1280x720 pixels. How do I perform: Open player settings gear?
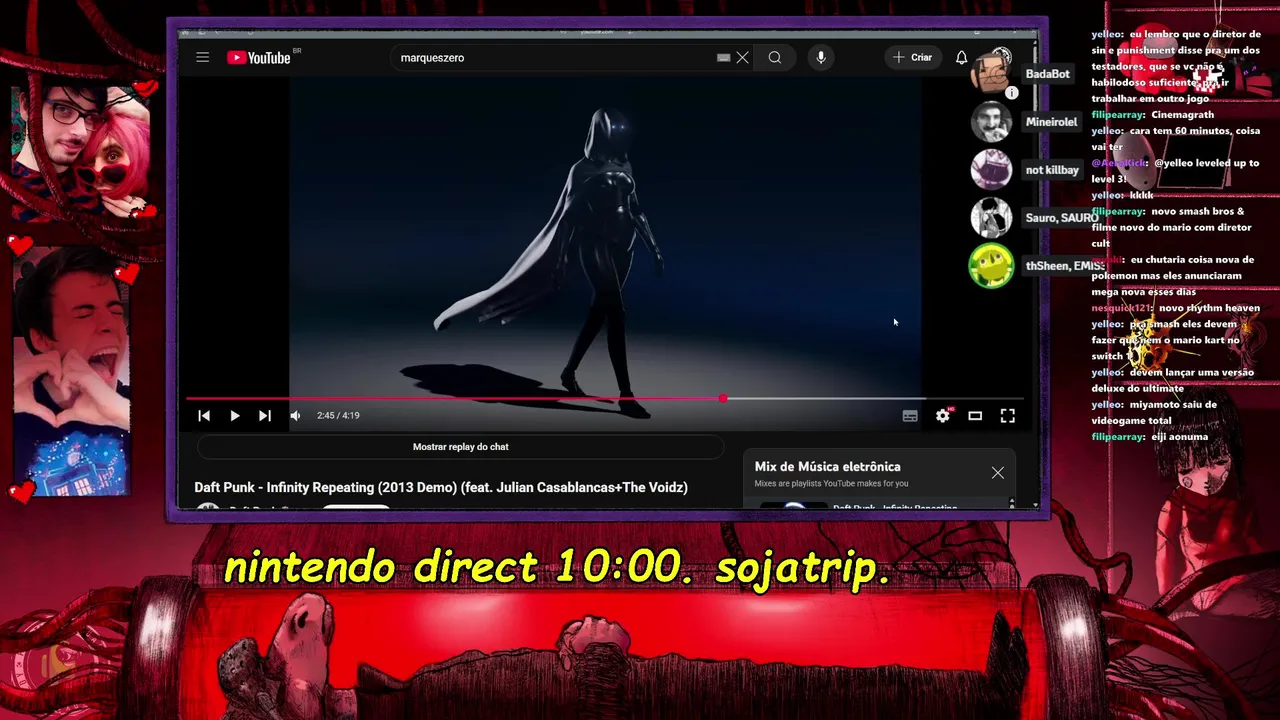943,416
